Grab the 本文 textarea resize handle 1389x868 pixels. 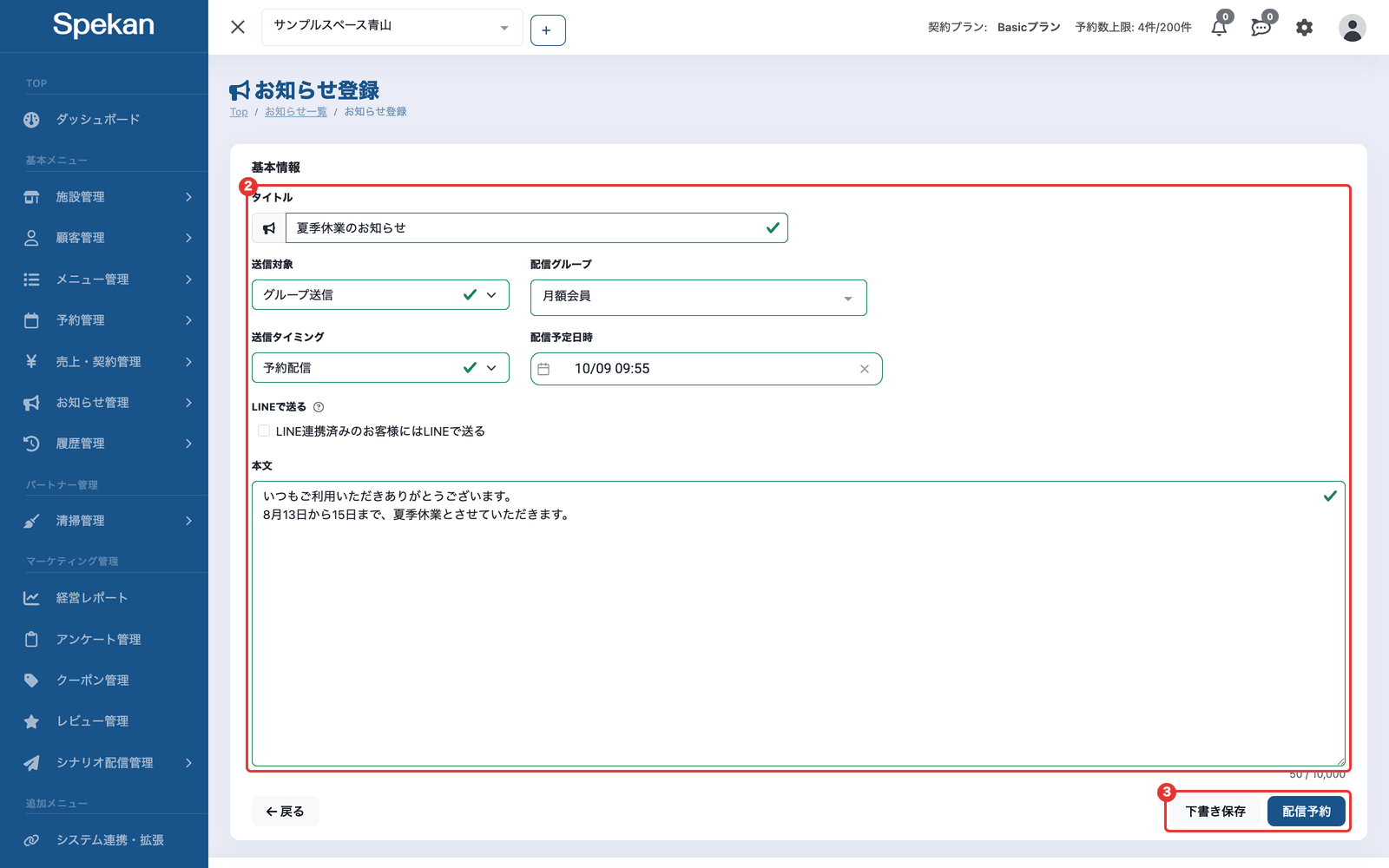tap(1340, 760)
